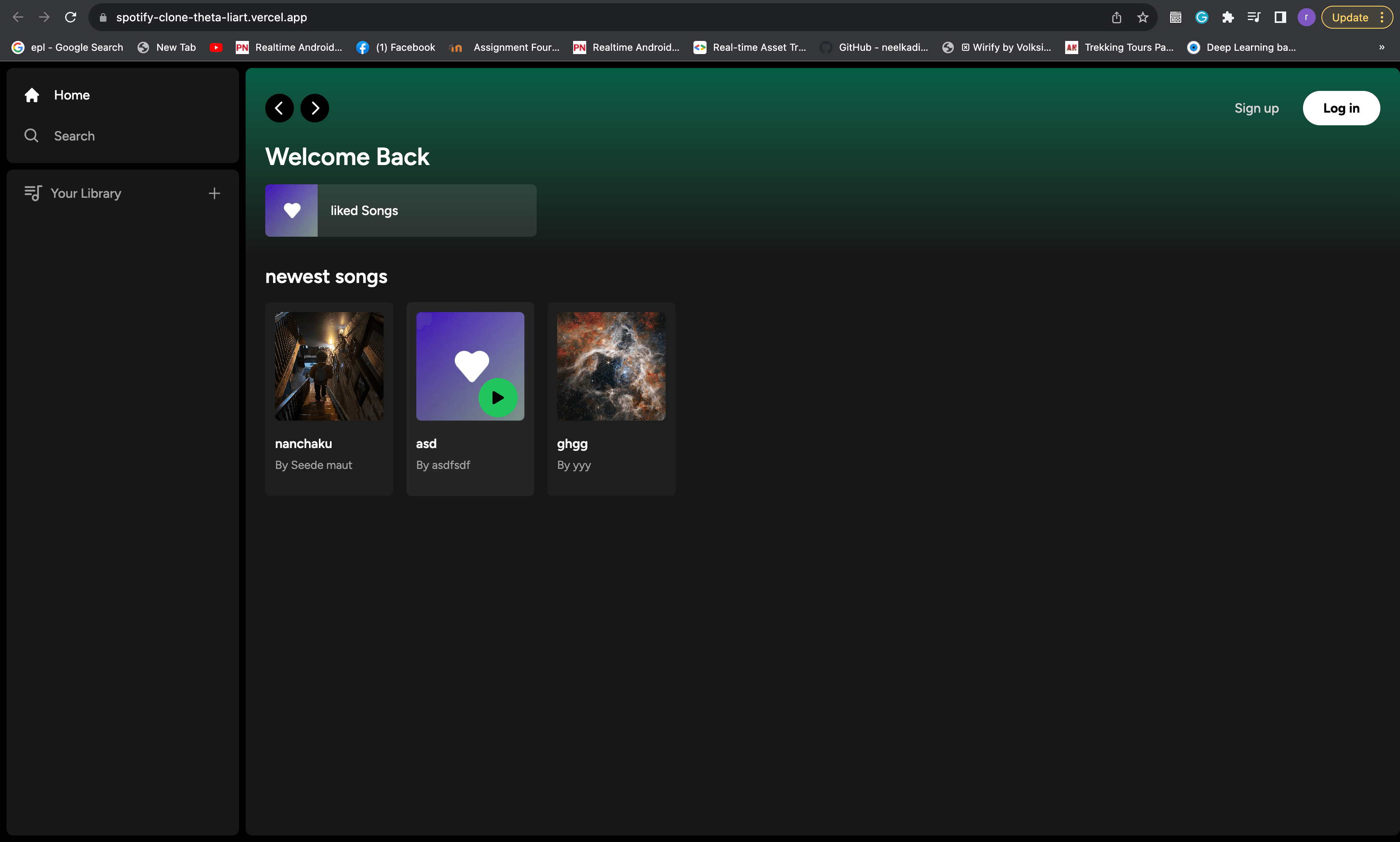
Task: Click the Update button in Chrome
Action: point(1350,17)
